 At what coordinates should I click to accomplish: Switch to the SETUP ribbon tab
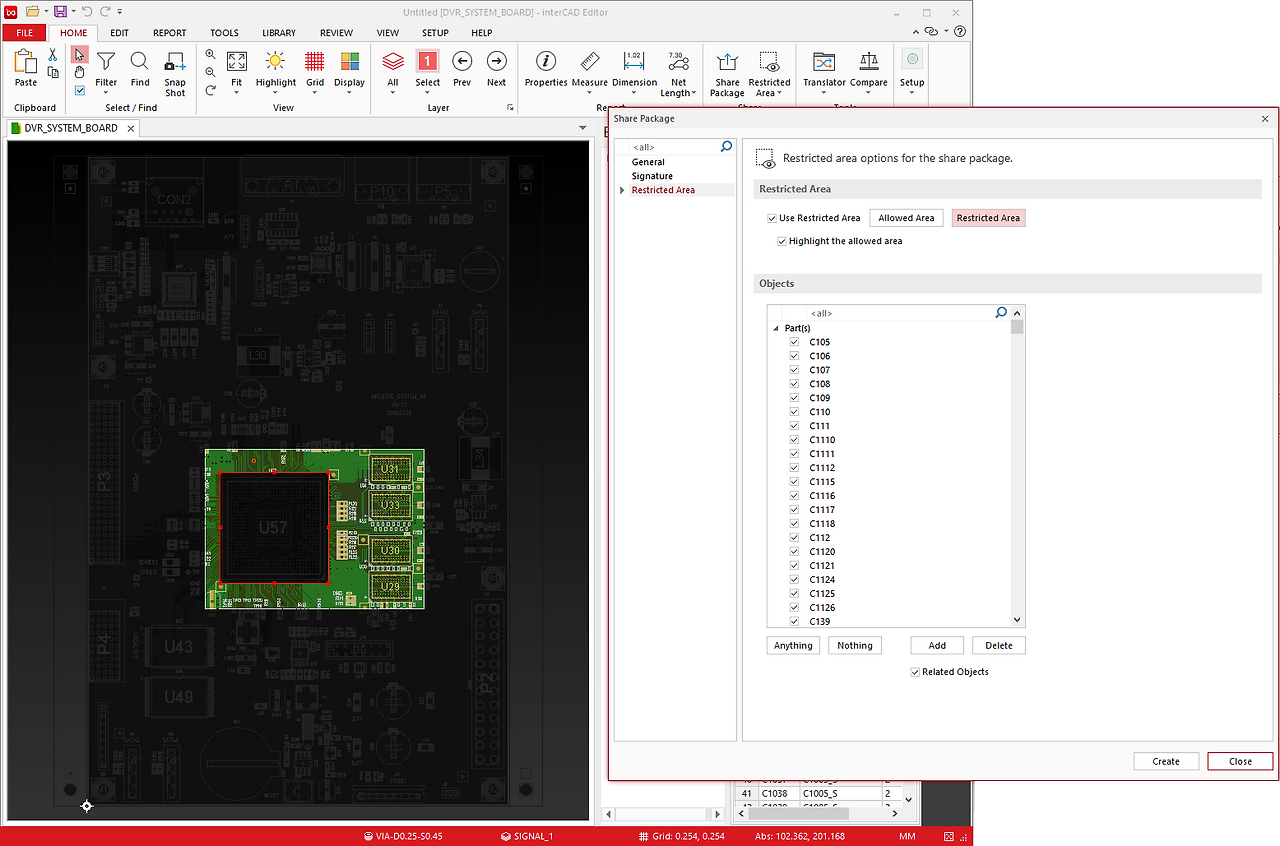click(434, 32)
